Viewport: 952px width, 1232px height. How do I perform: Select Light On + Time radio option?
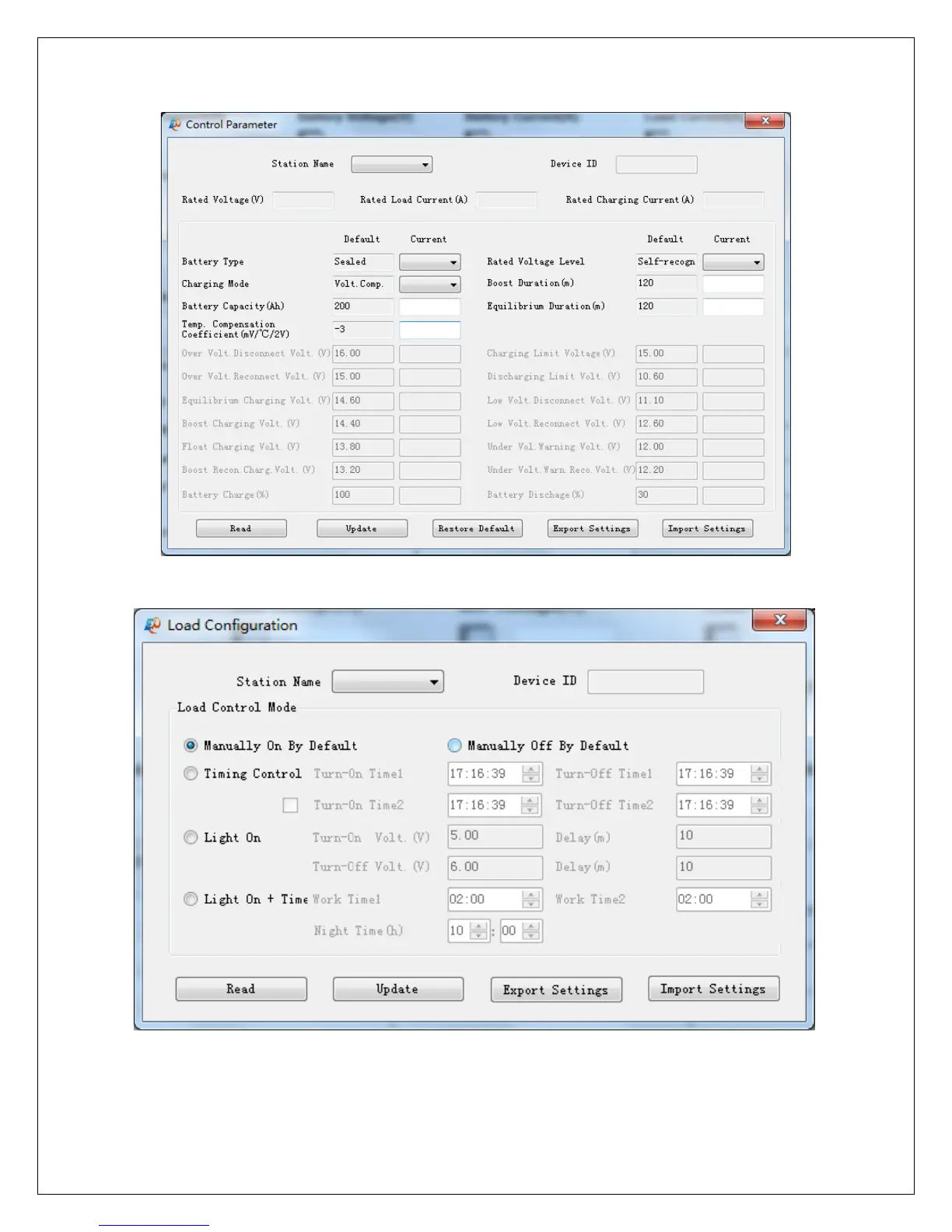click(191, 898)
